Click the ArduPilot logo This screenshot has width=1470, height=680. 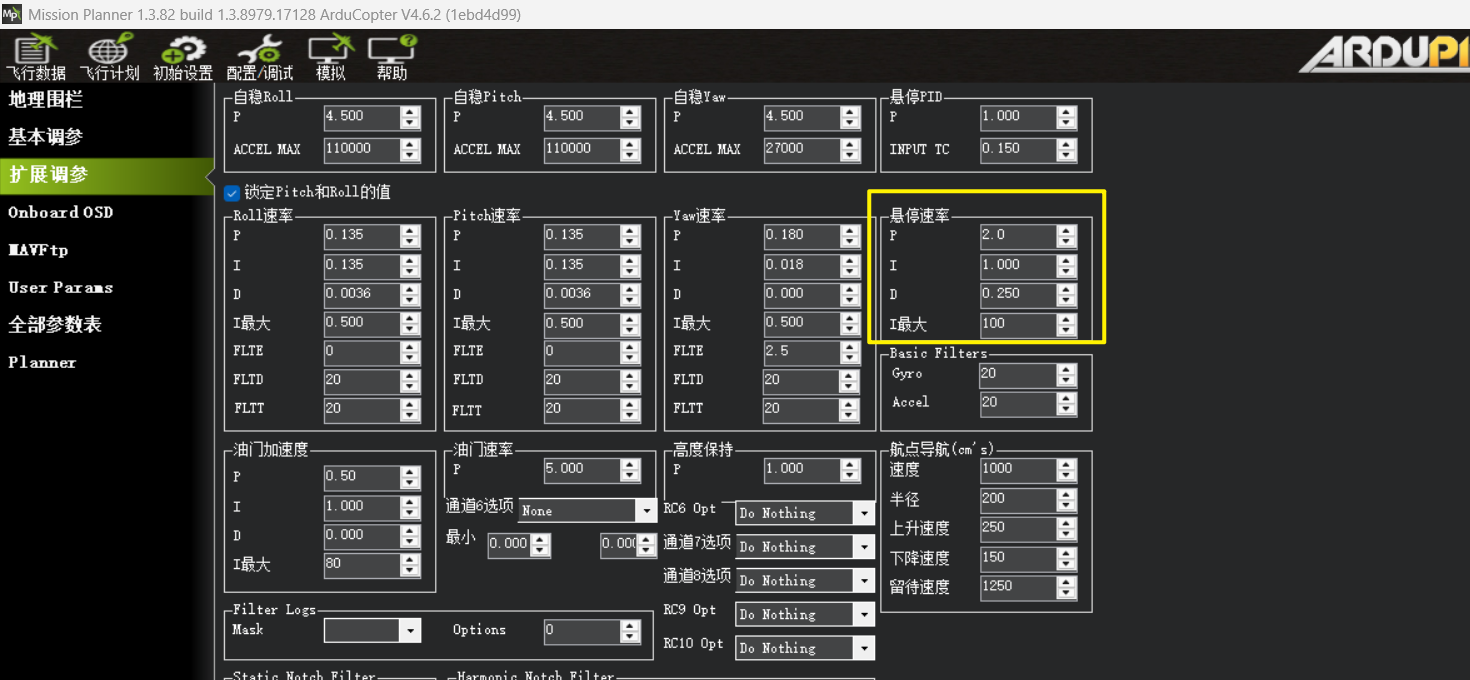tap(1384, 56)
